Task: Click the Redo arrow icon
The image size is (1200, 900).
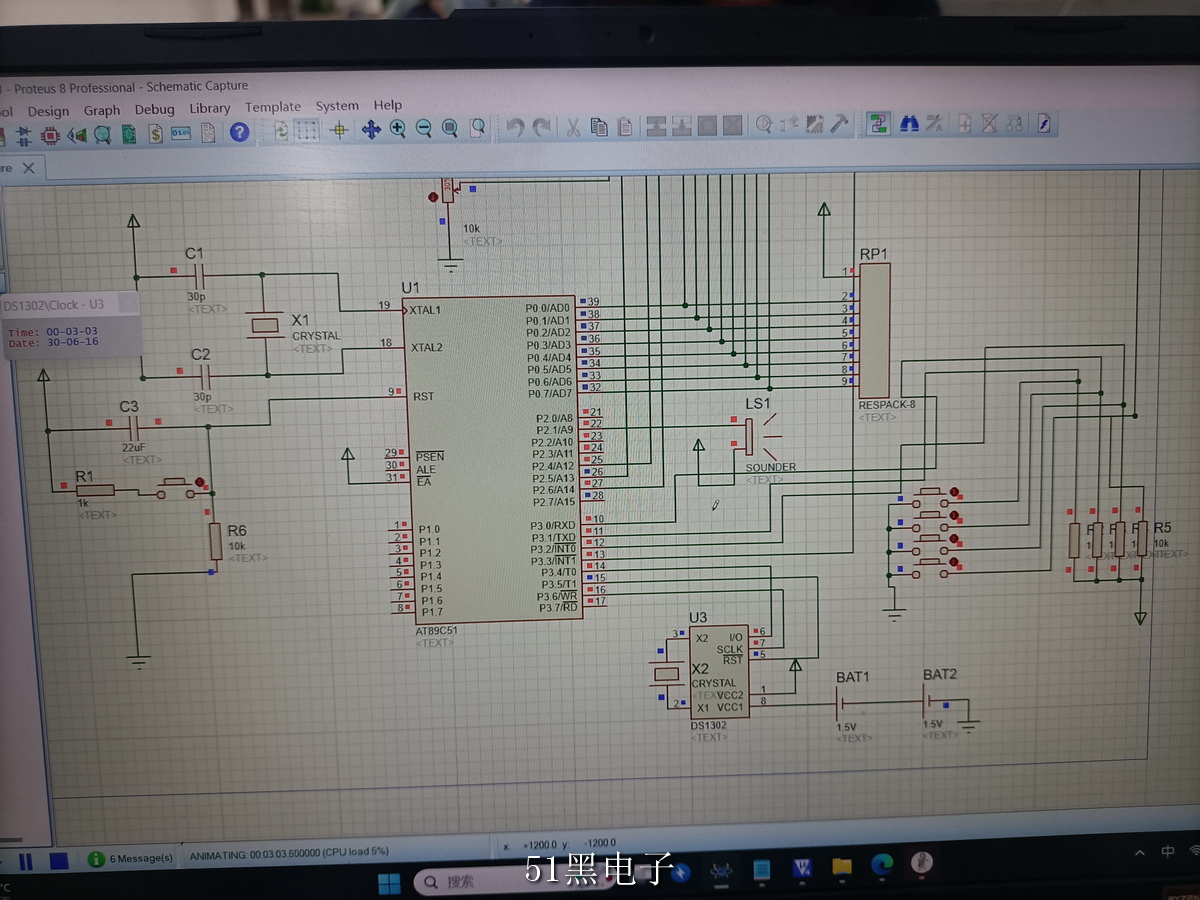Action: click(543, 127)
